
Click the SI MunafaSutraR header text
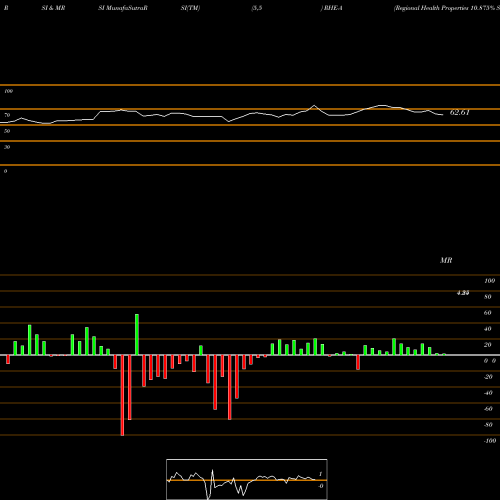123,8
